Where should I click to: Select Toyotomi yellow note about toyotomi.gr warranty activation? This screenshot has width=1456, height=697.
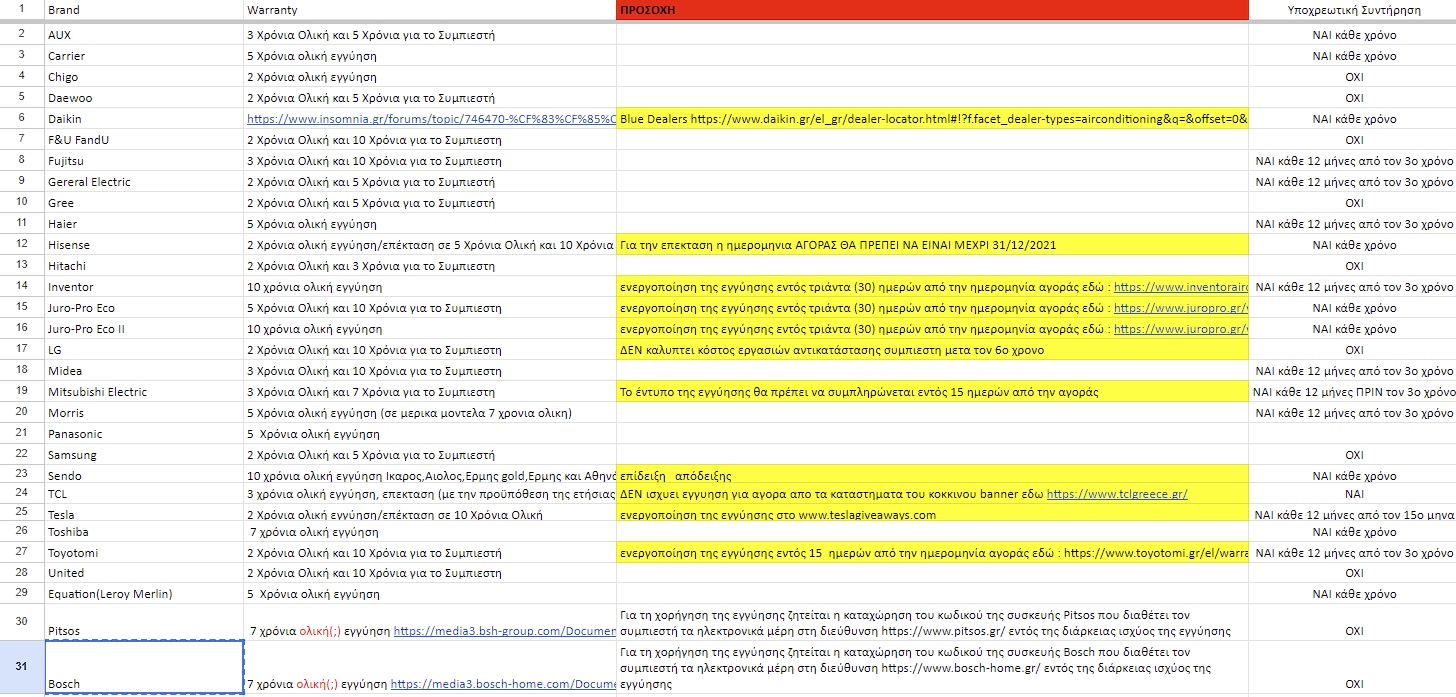pos(933,553)
